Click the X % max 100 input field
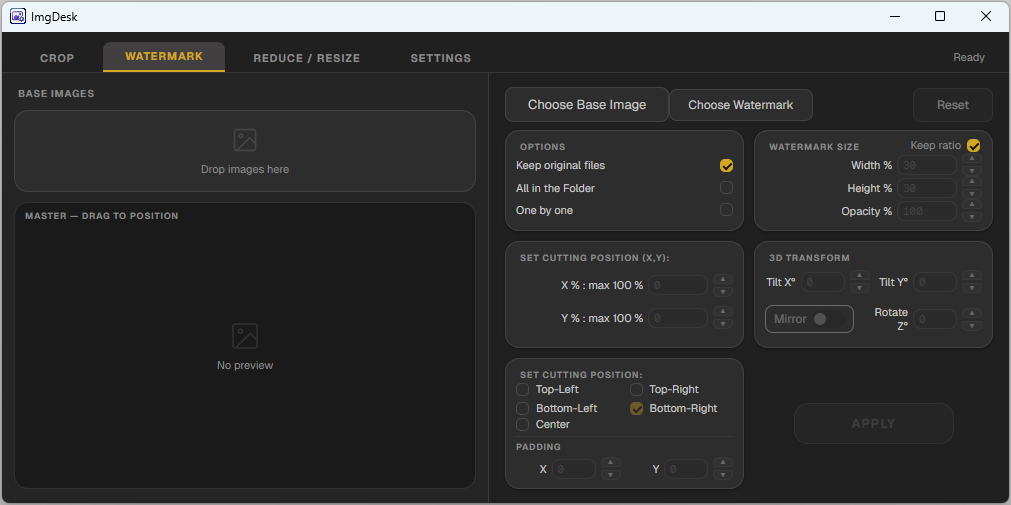Screen dimensions: 1011x505 click(x=678, y=285)
